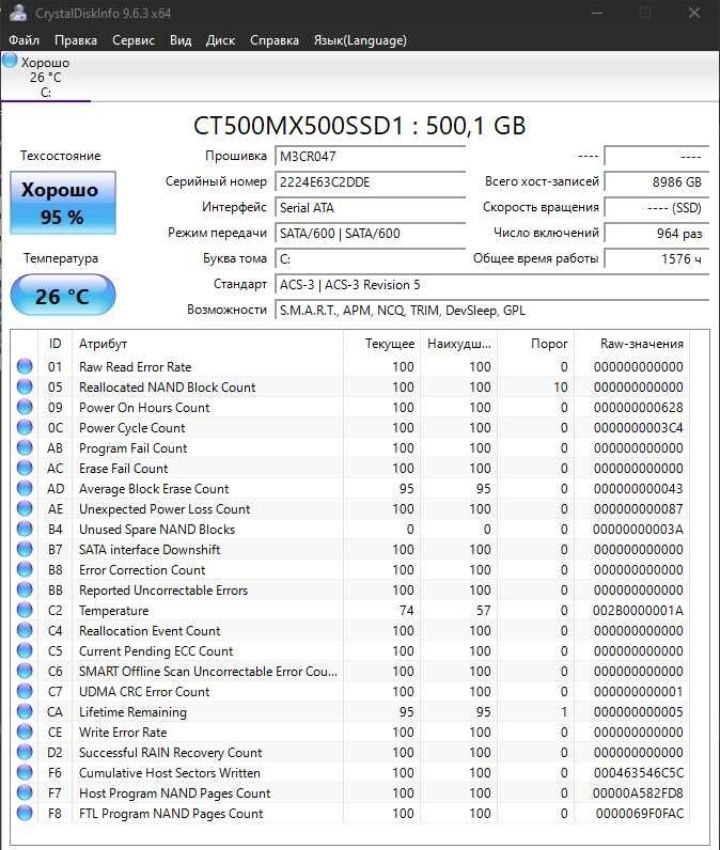This screenshot has width=720, height=850.
Task: Click the status orb for Lifetime Remaining
Action: pyautogui.click(x=24, y=711)
